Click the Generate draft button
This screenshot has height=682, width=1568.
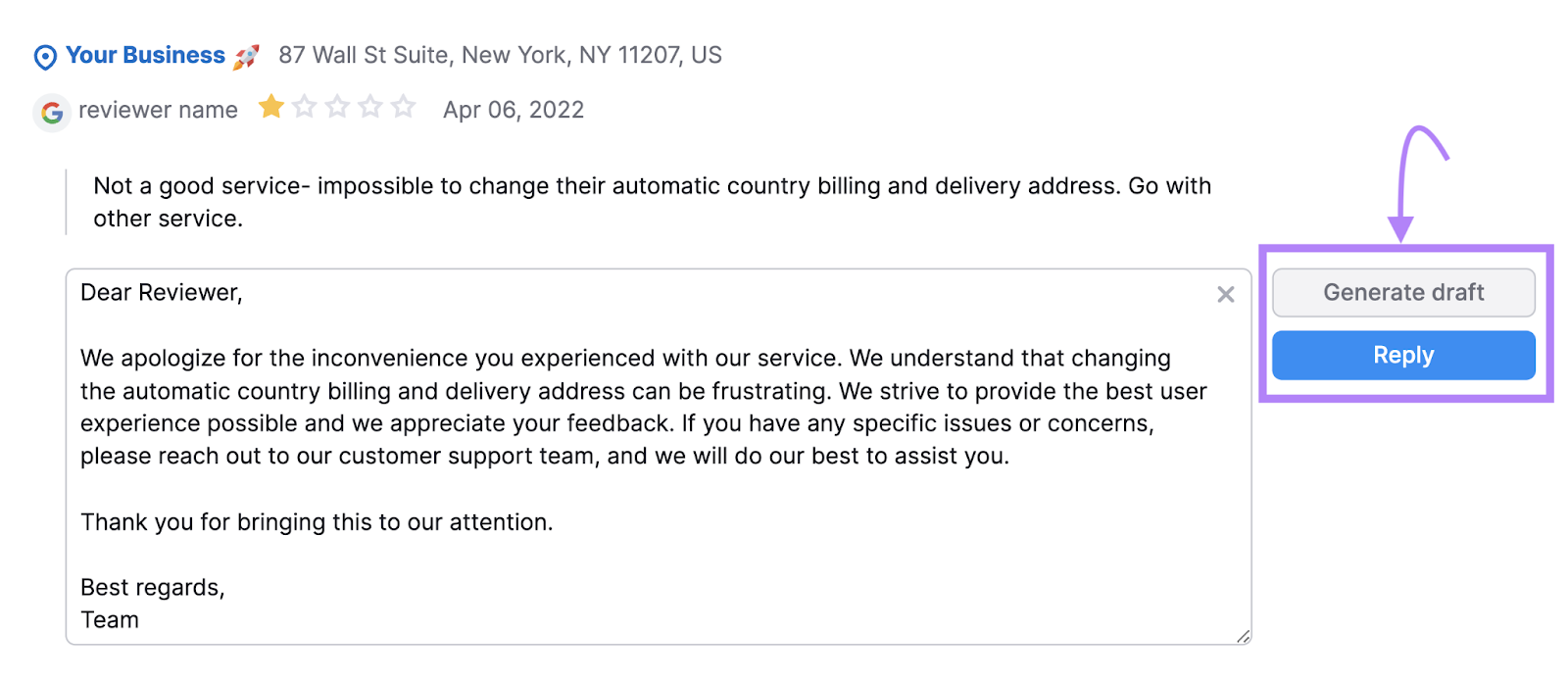click(x=1403, y=292)
